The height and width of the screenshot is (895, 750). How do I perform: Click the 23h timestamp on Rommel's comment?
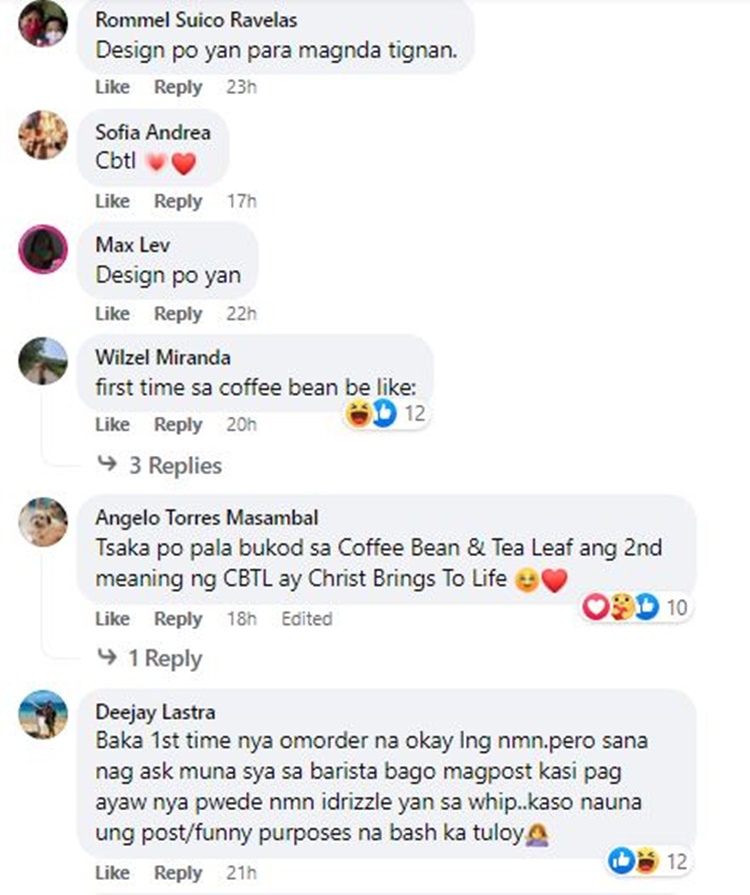241,87
